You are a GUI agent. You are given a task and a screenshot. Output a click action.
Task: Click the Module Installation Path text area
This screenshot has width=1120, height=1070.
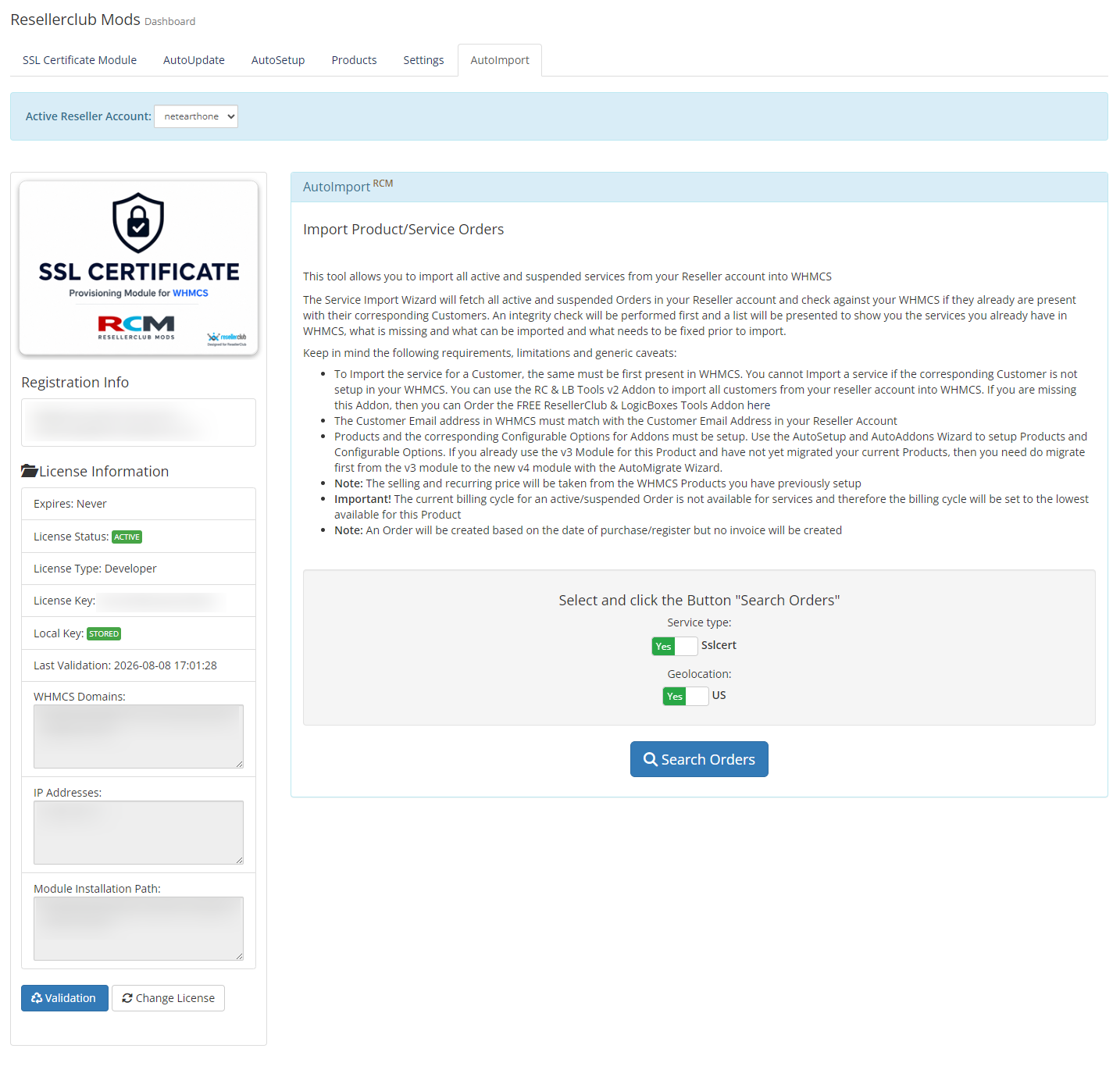pos(138,929)
